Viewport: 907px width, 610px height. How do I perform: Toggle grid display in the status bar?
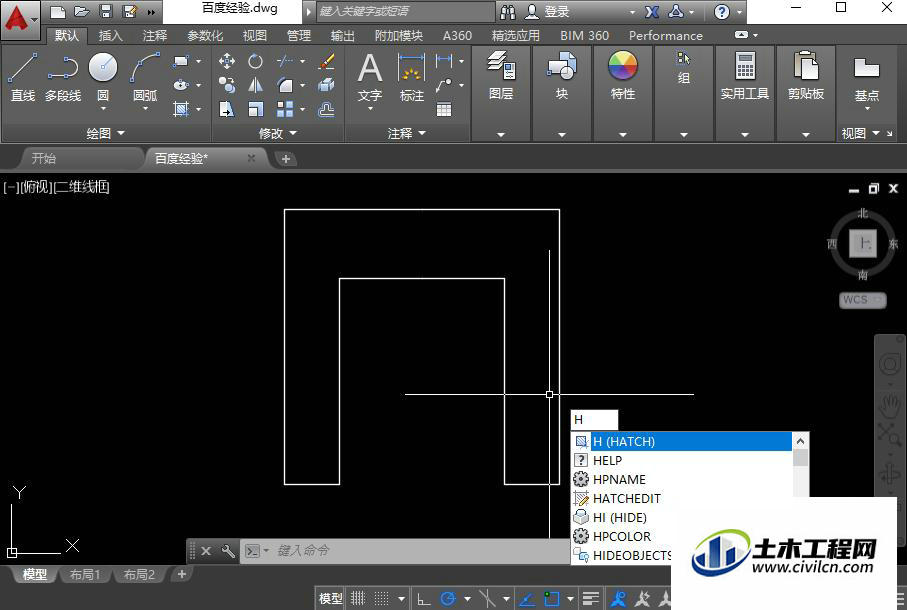pyautogui.click(x=358, y=598)
